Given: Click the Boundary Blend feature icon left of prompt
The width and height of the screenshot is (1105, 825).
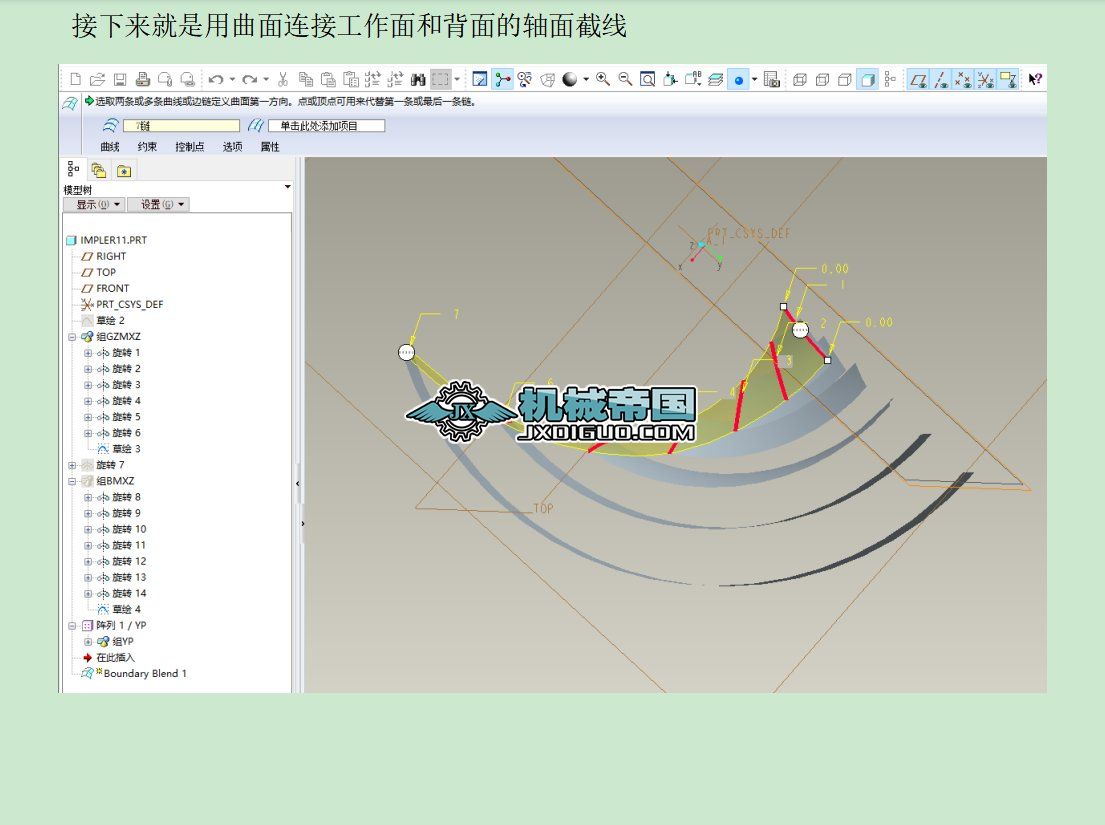Looking at the screenshot, I should [x=69, y=104].
